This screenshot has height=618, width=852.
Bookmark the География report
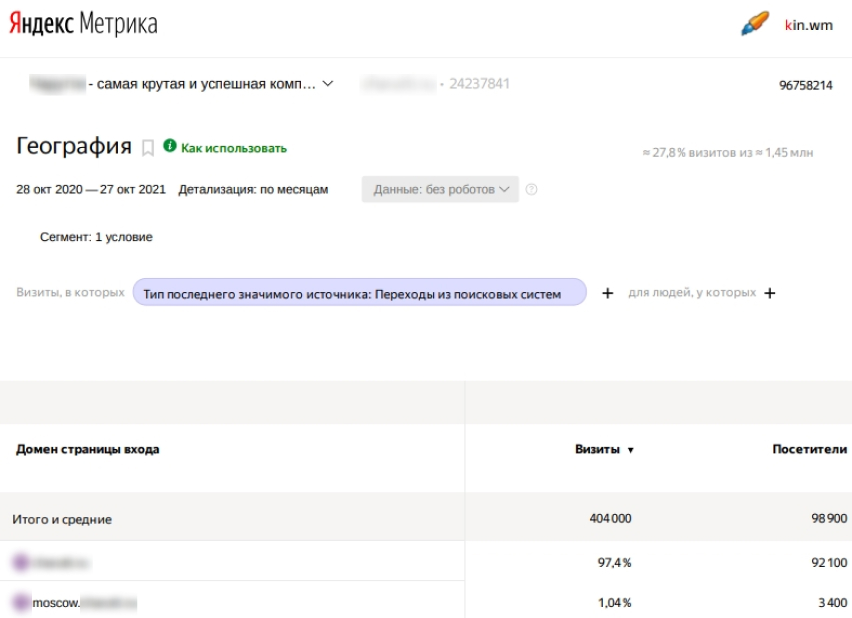click(x=148, y=149)
